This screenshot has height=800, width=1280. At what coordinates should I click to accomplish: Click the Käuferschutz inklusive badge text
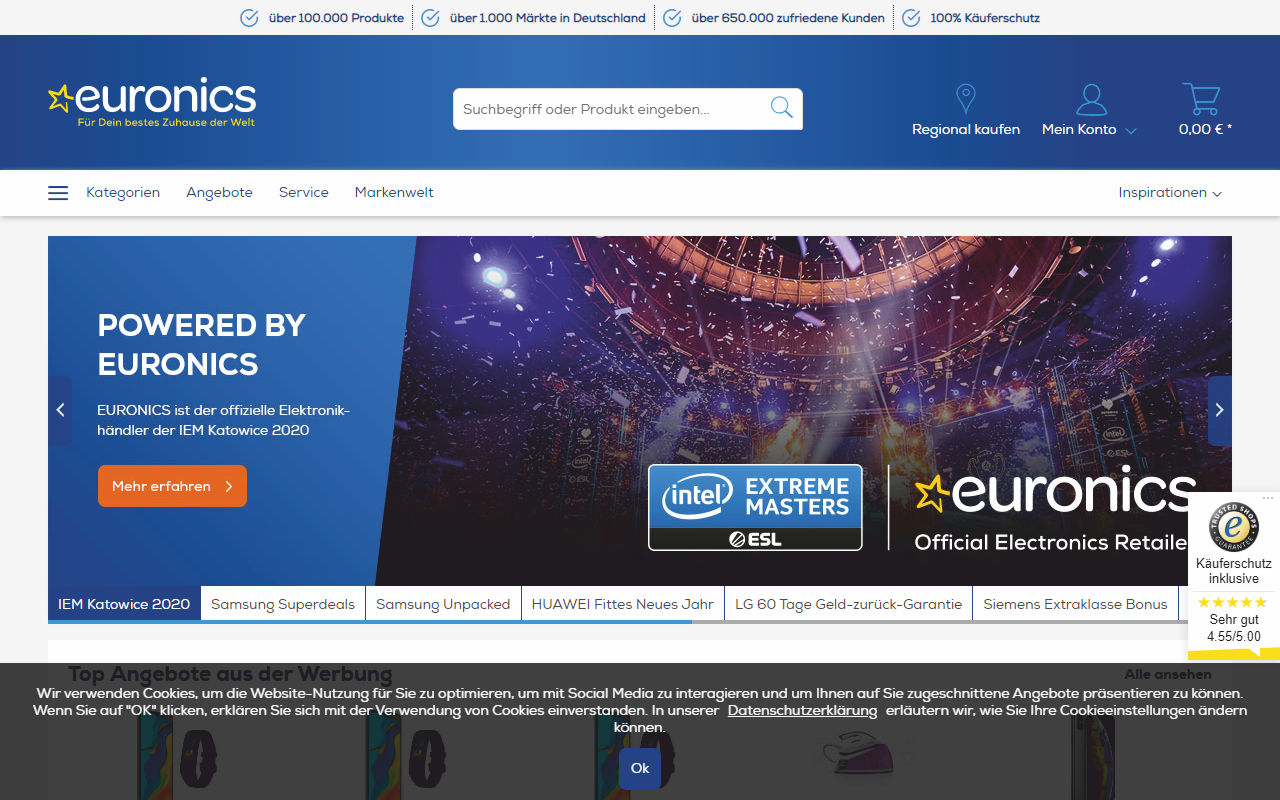pos(1234,571)
